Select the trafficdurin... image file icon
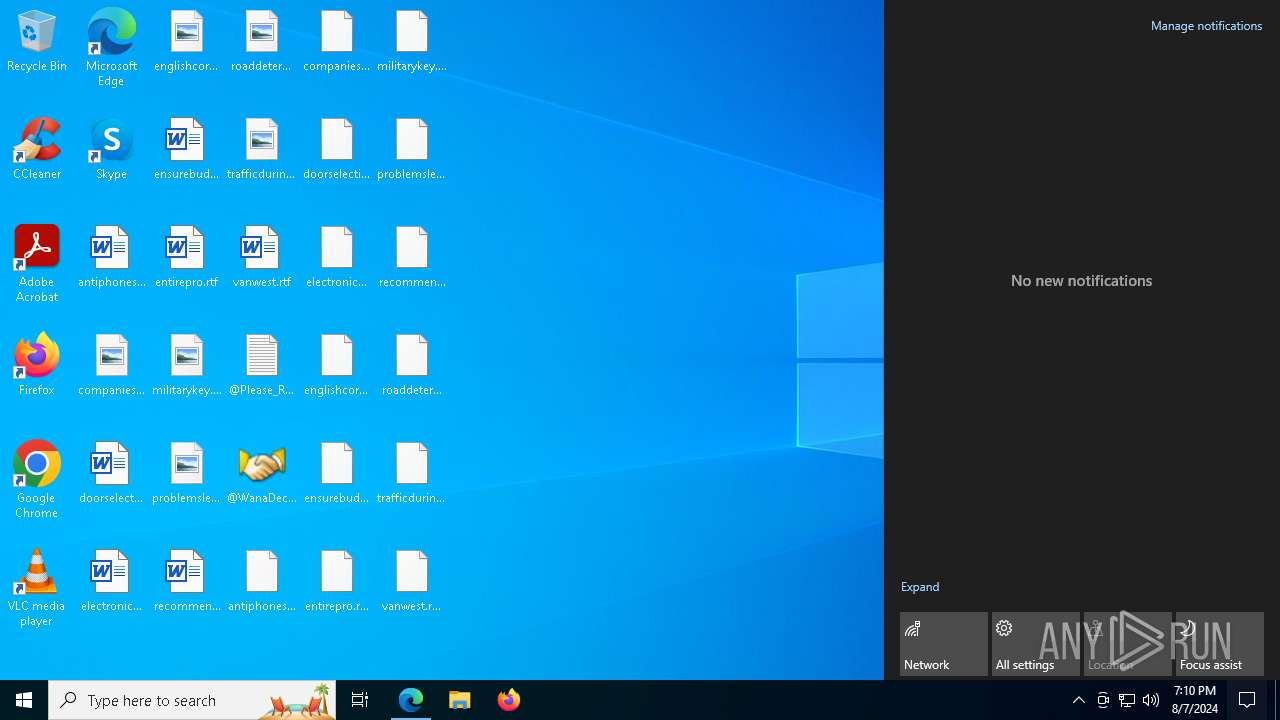Image resolution: width=1280 pixels, height=720 pixels. tap(262, 150)
